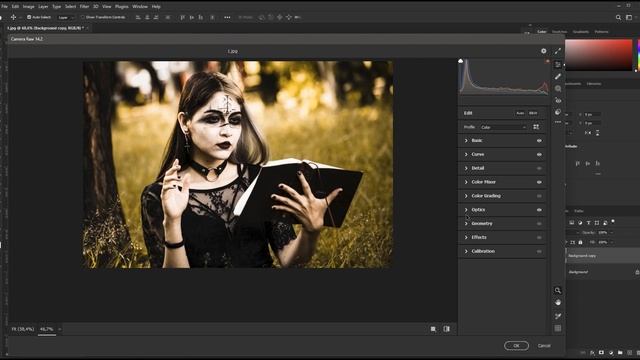Select the Background copy layer

pos(602,256)
